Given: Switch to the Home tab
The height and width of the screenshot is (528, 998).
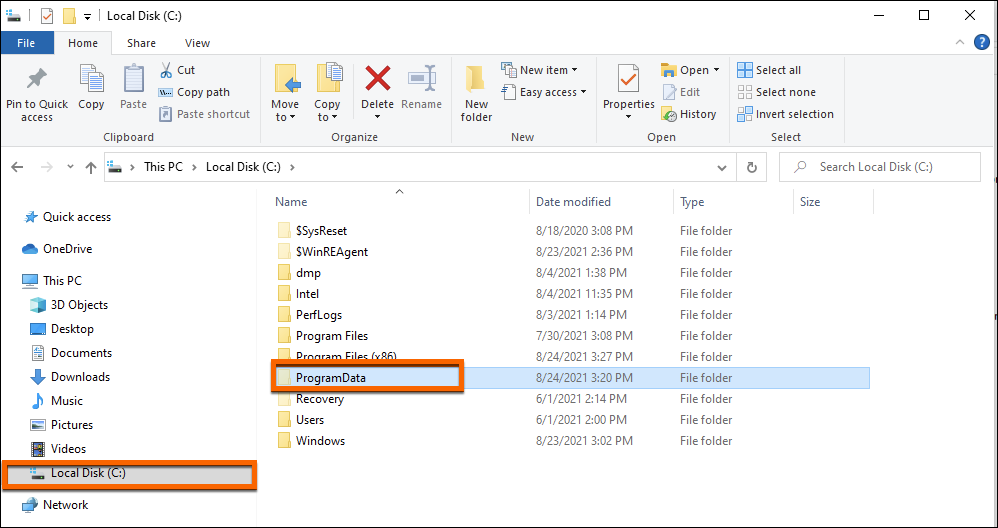Looking at the screenshot, I should tap(83, 43).
